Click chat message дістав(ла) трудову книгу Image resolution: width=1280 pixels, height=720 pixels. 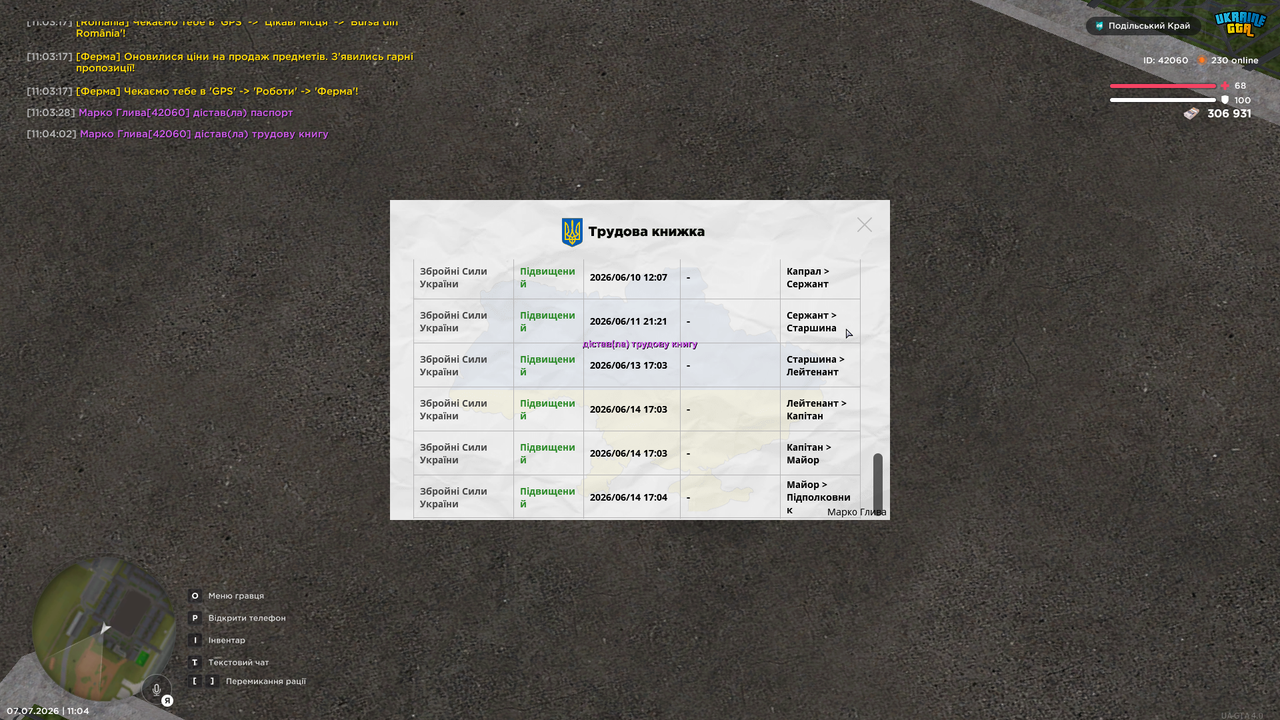pos(177,134)
